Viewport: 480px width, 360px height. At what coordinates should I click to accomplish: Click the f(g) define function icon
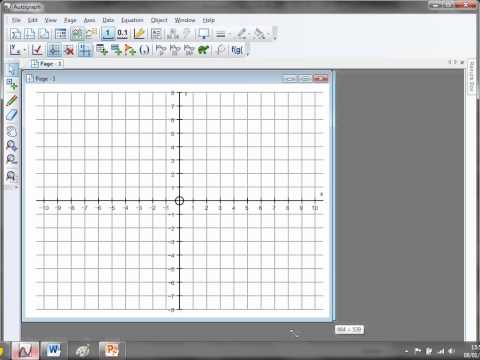point(237,50)
